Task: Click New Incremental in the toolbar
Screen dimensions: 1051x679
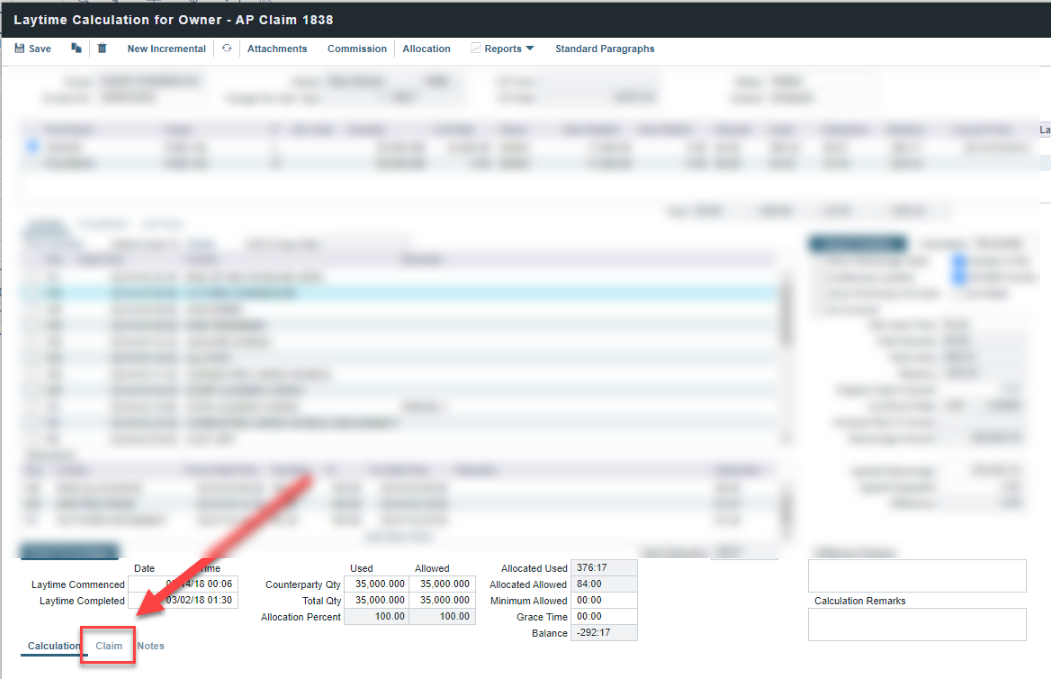Action: tap(166, 48)
